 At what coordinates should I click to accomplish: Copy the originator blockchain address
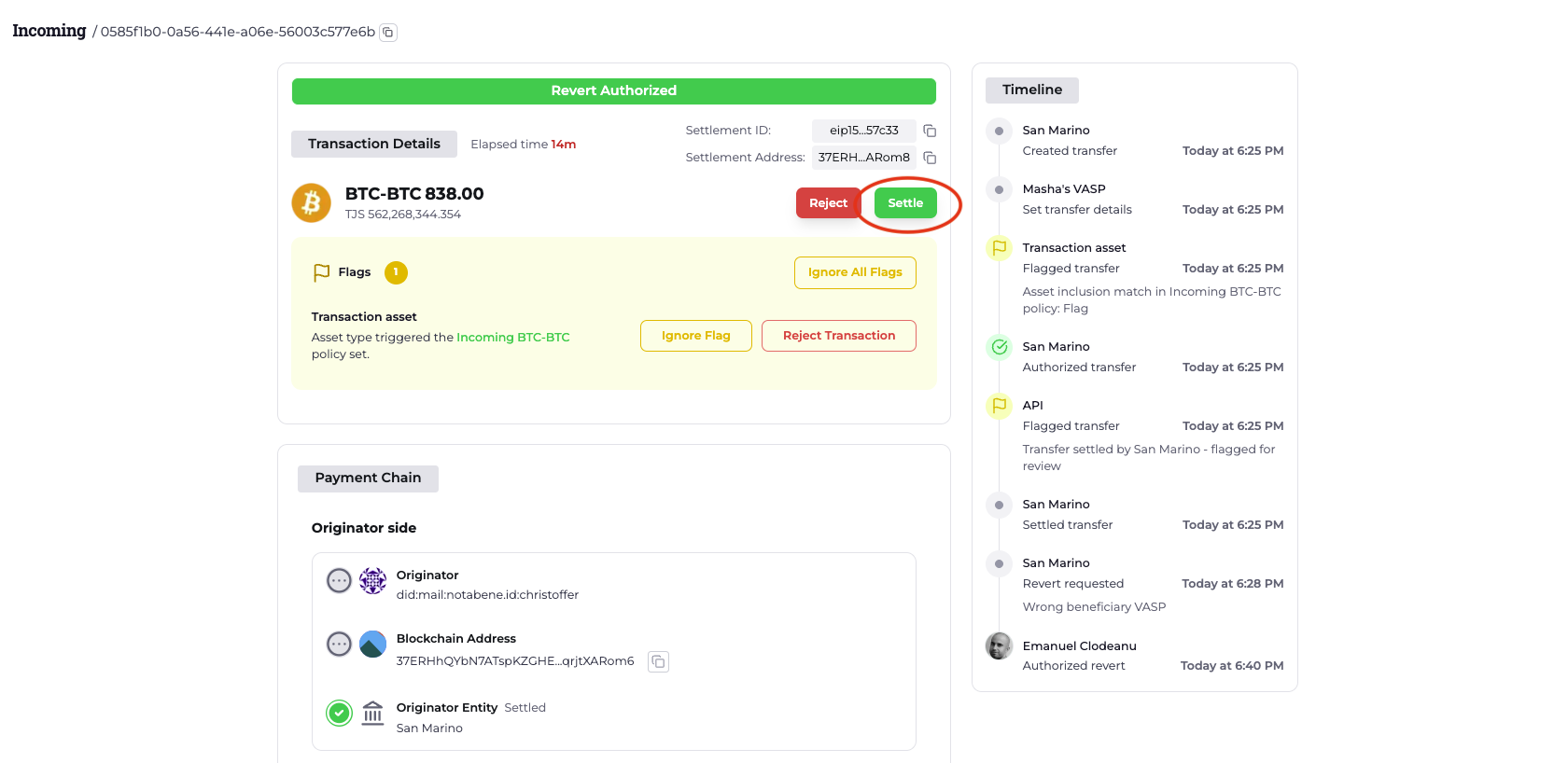coord(659,661)
